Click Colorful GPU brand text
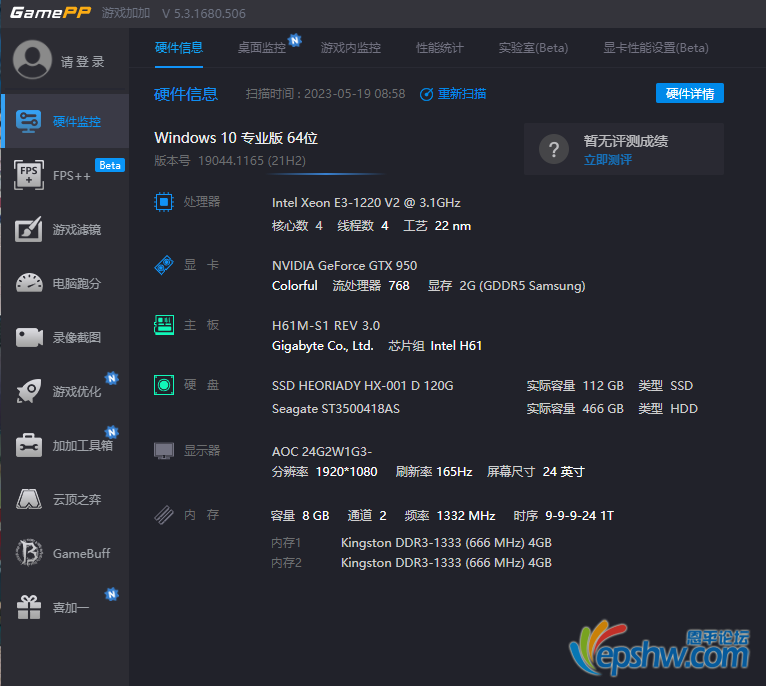 [x=295, y=286]
